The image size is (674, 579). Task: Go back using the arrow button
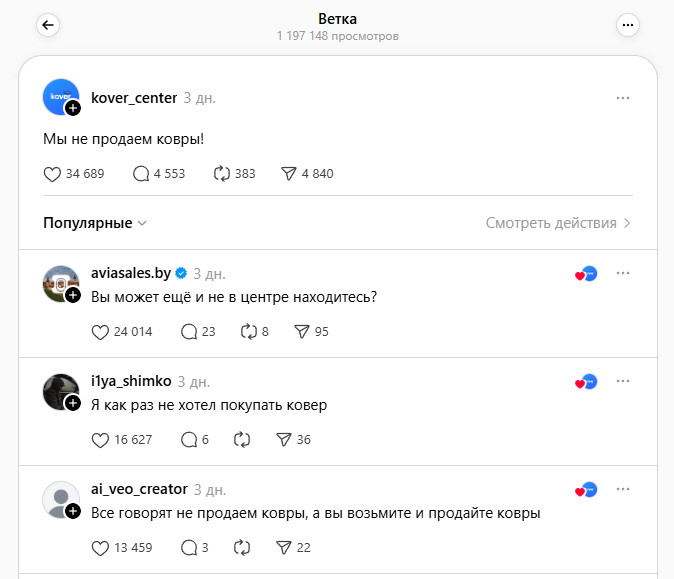[x=48, y=26]
